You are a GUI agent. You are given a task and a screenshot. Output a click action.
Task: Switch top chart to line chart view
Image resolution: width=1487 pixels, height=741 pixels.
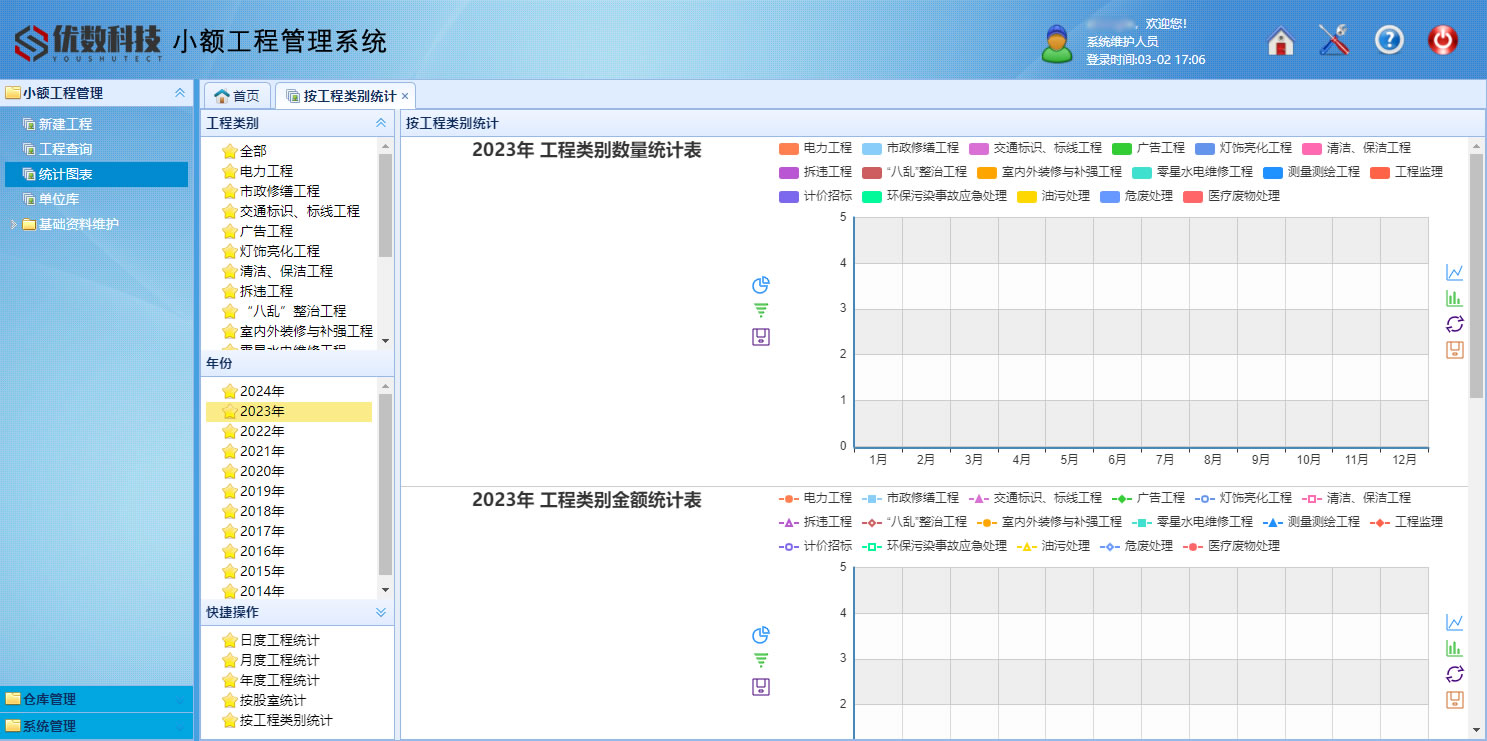coord(1454,272)
